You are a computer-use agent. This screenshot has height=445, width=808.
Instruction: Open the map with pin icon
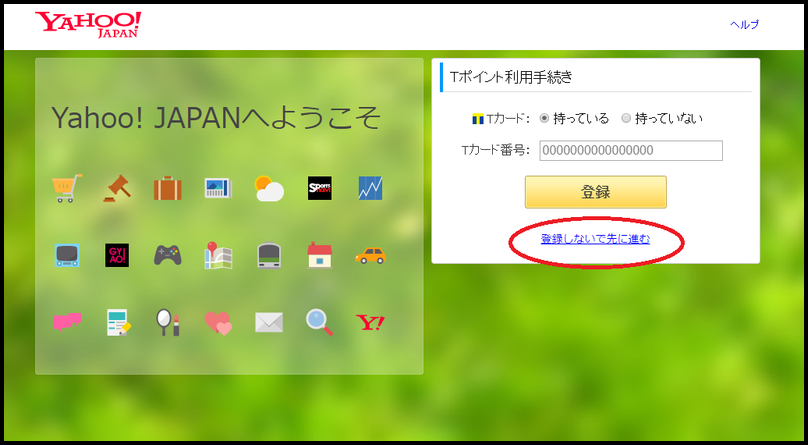(218, 255)
